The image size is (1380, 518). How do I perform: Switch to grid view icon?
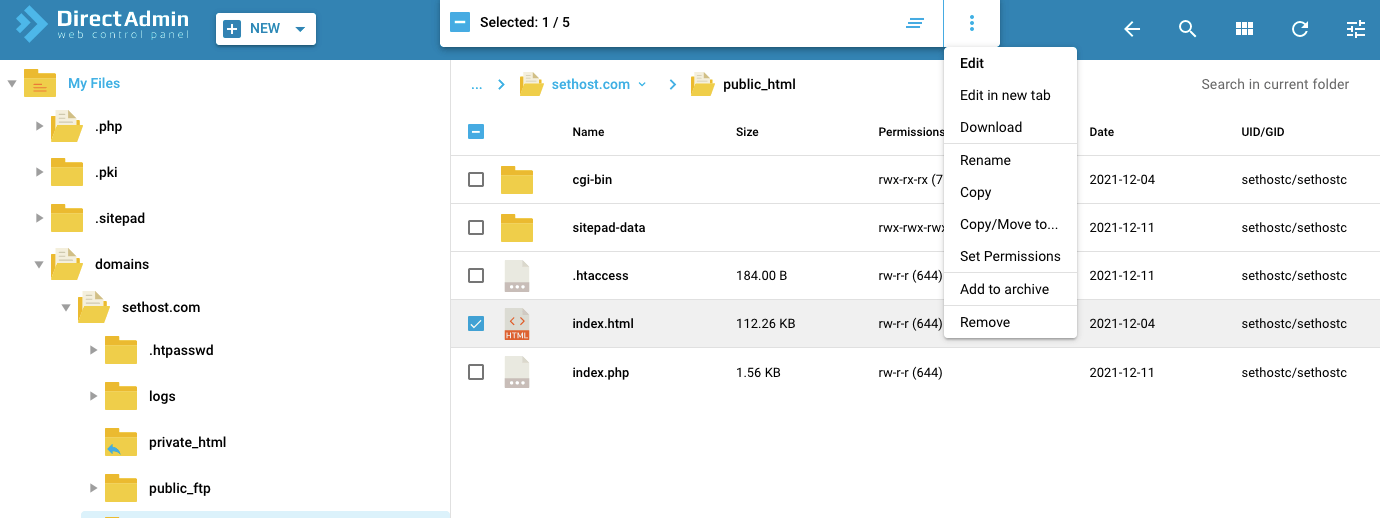[1244, 29]
